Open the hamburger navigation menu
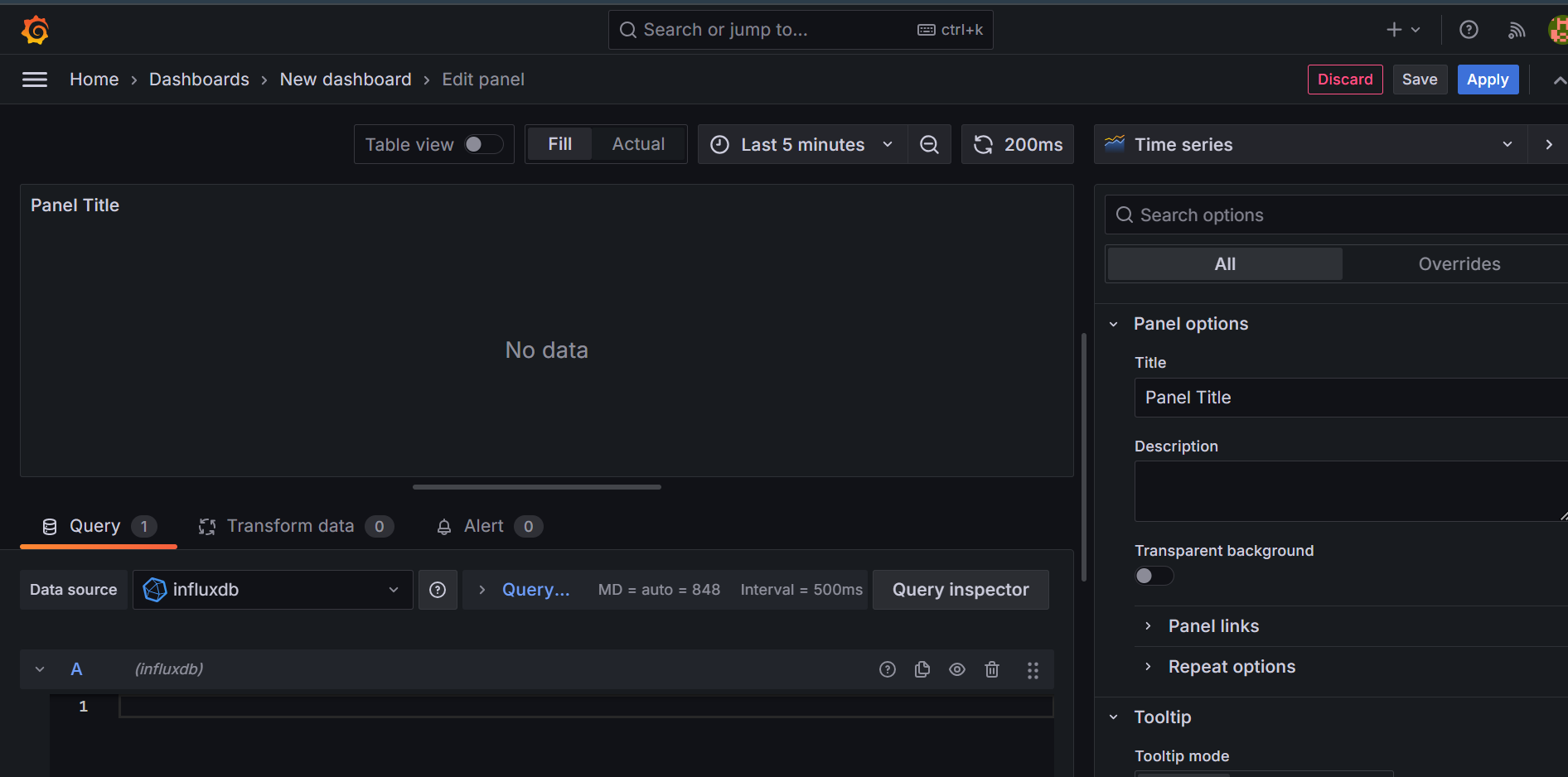This screenshot has width=1568, height=777. (x=35, y=80)
